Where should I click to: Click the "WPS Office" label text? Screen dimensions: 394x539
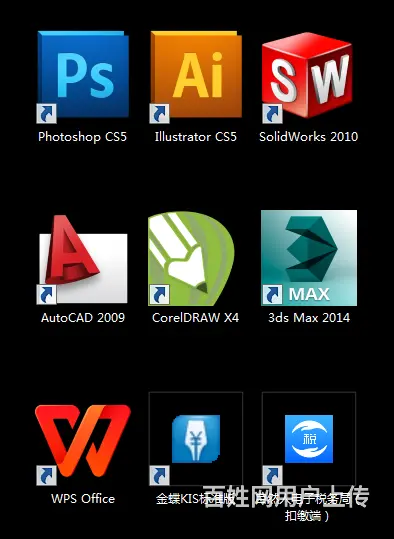pyautogui.click(x=83, y=499)
